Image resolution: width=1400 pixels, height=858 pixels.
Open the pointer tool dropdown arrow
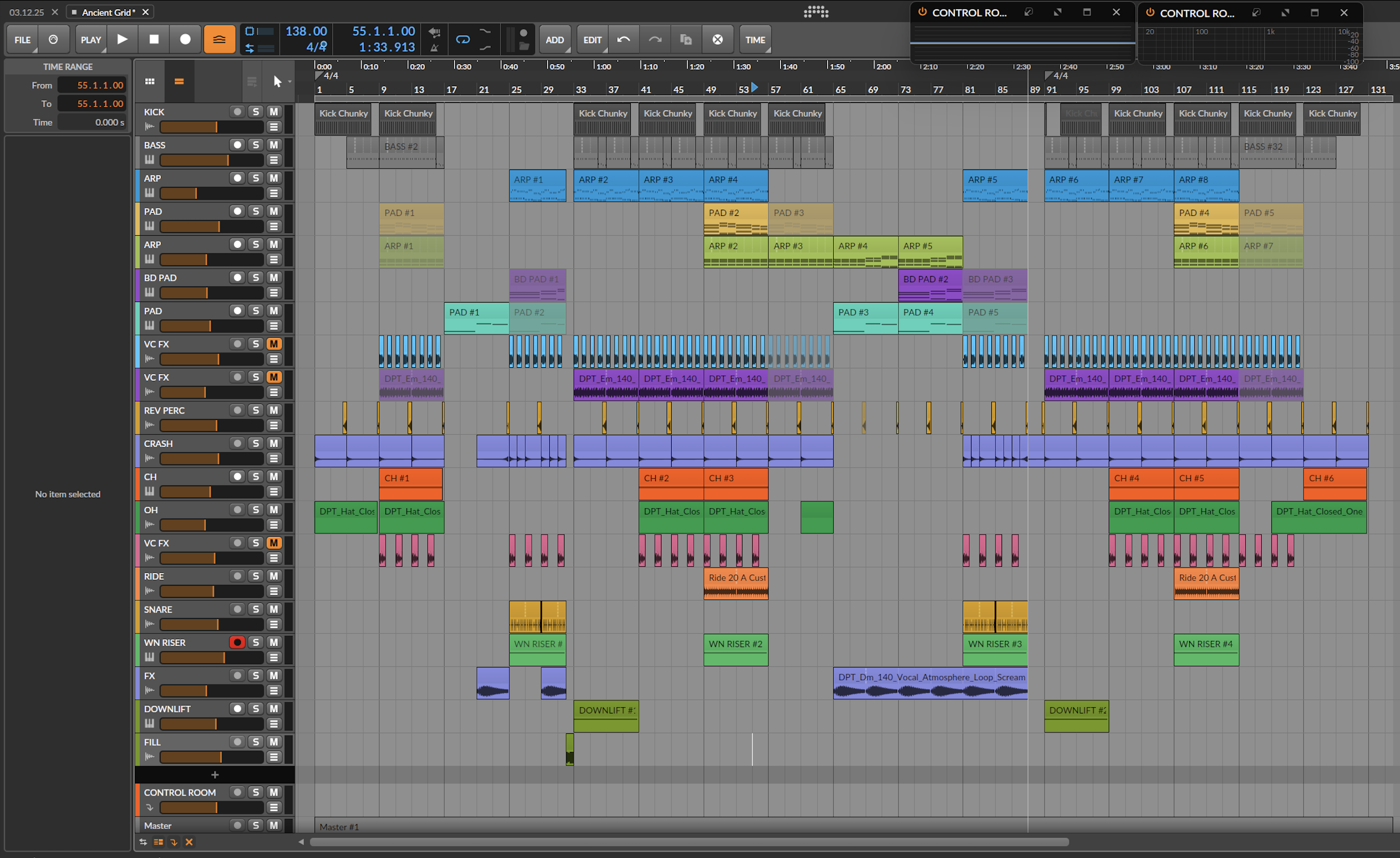290,82
